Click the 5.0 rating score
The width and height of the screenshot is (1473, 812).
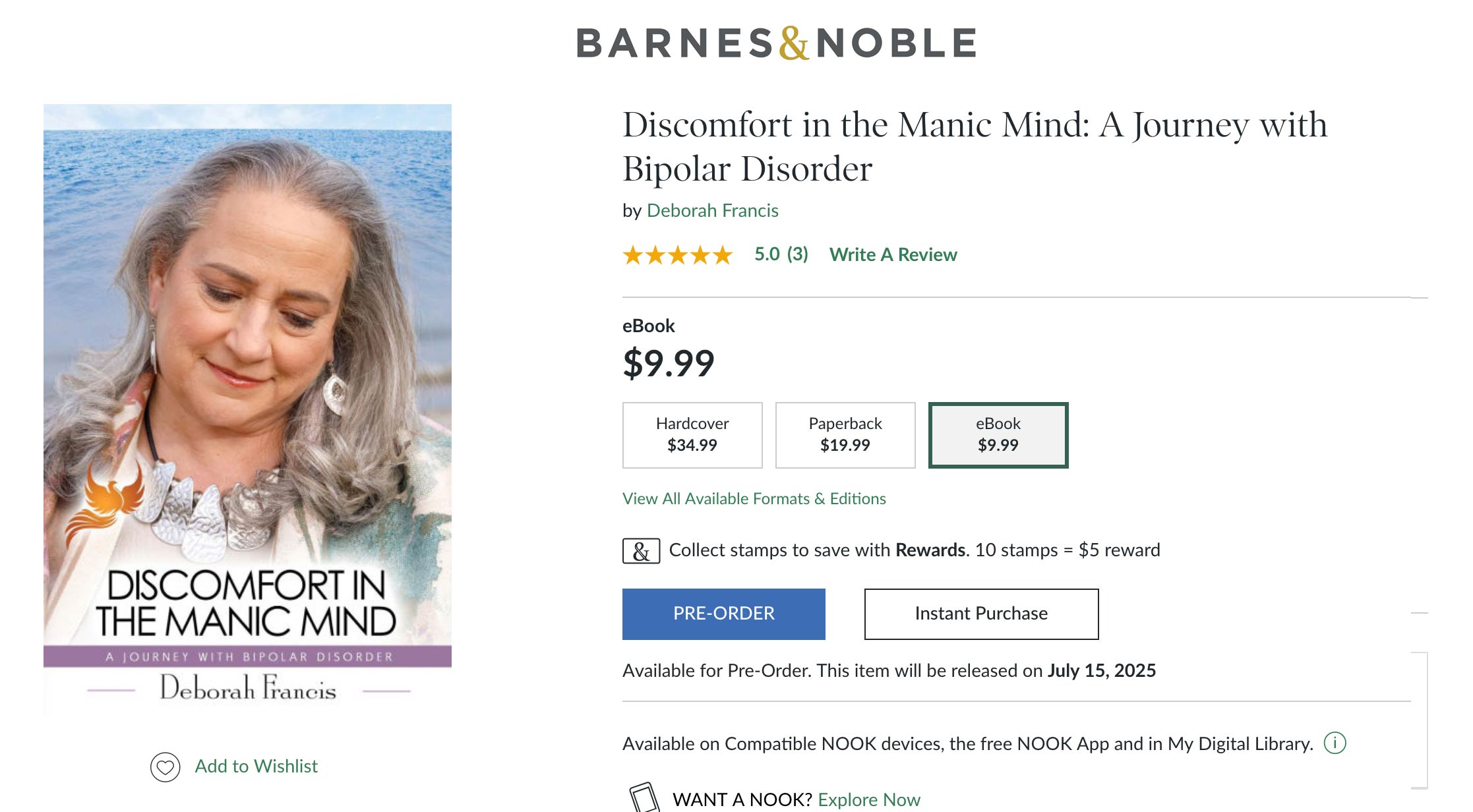pyautogui.click(x=767, y=254)
